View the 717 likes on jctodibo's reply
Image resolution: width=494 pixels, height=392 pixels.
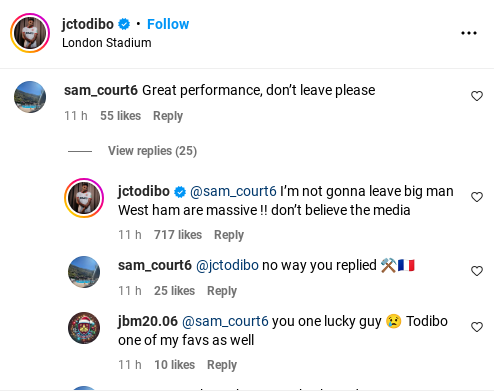178,235
